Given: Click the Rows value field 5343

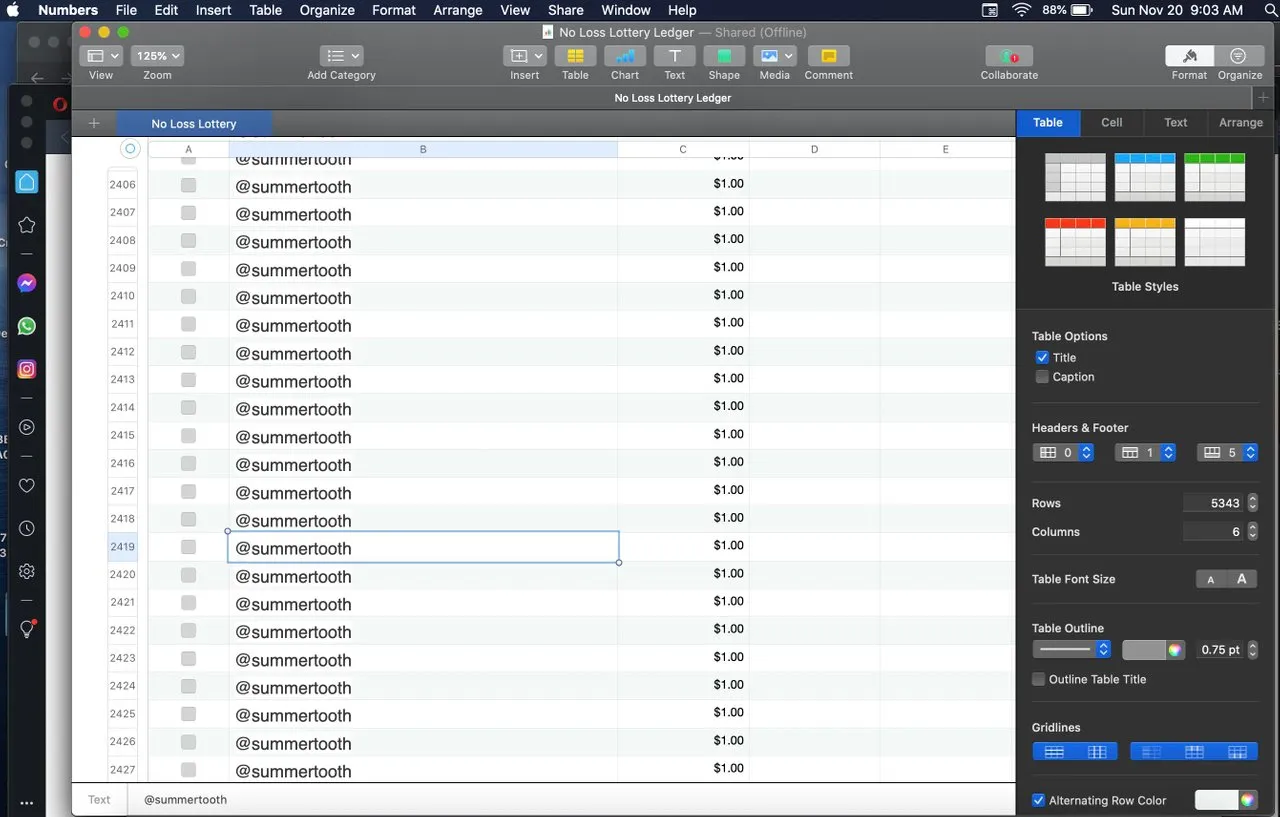Looking at the screenshot, I should (1214, 503).
